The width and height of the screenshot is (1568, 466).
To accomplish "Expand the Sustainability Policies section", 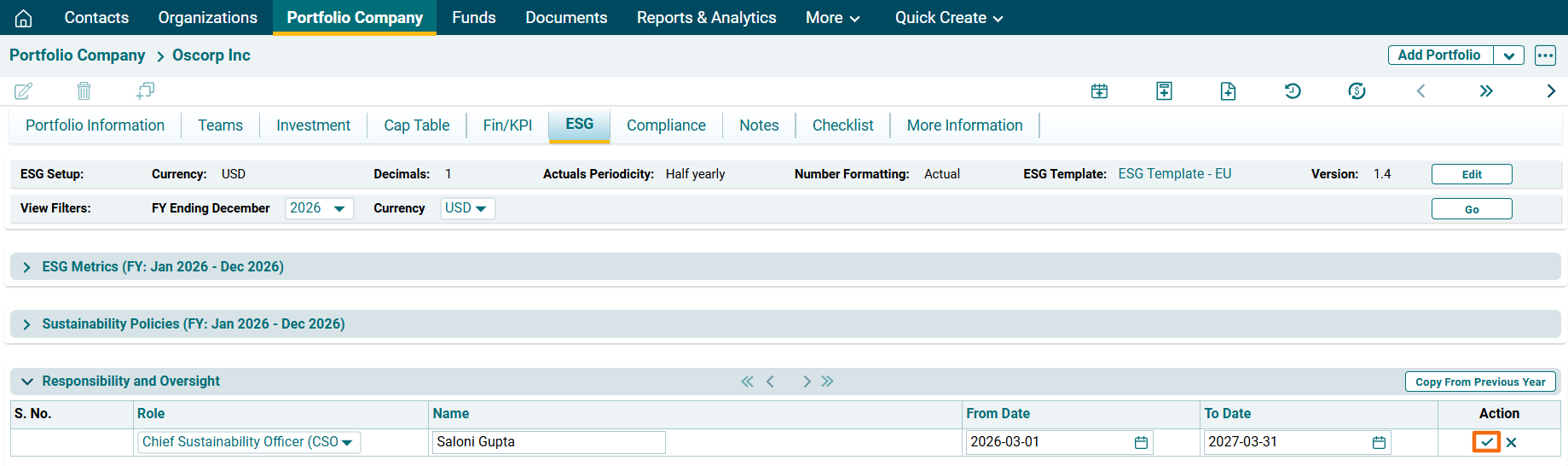I will pyautogui.click(x=26, y=324).
